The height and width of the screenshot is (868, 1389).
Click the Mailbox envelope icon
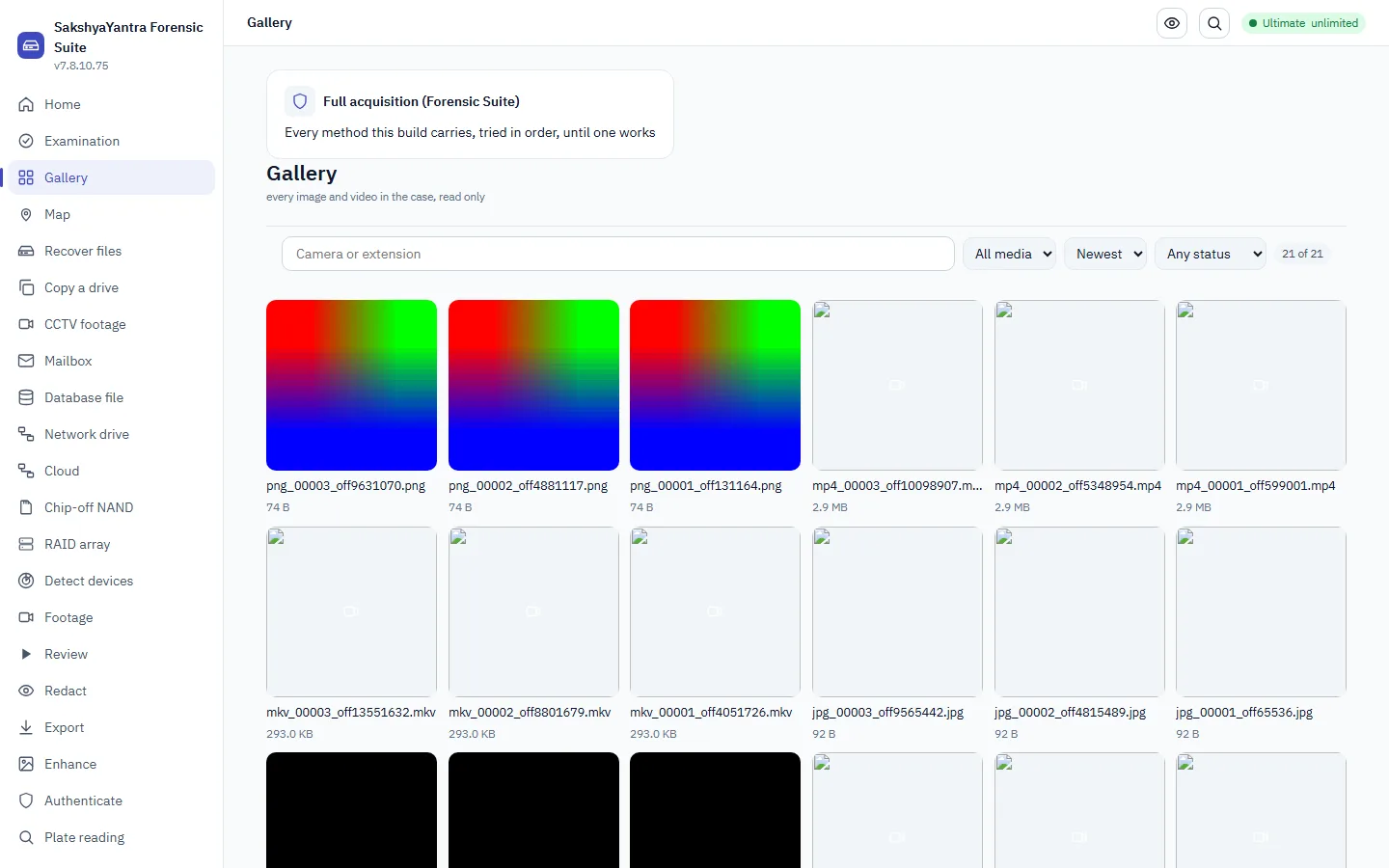point(26,361)
